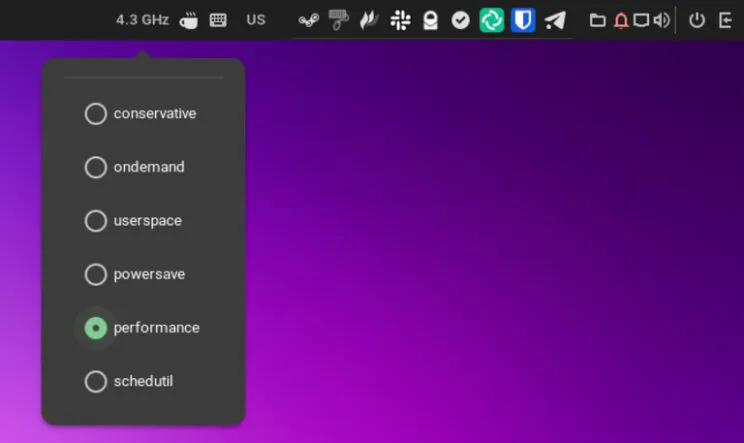Click the Telegram paper plane icon
The height and width of the screenshot is (443, 744).
[x=555, y=20]
